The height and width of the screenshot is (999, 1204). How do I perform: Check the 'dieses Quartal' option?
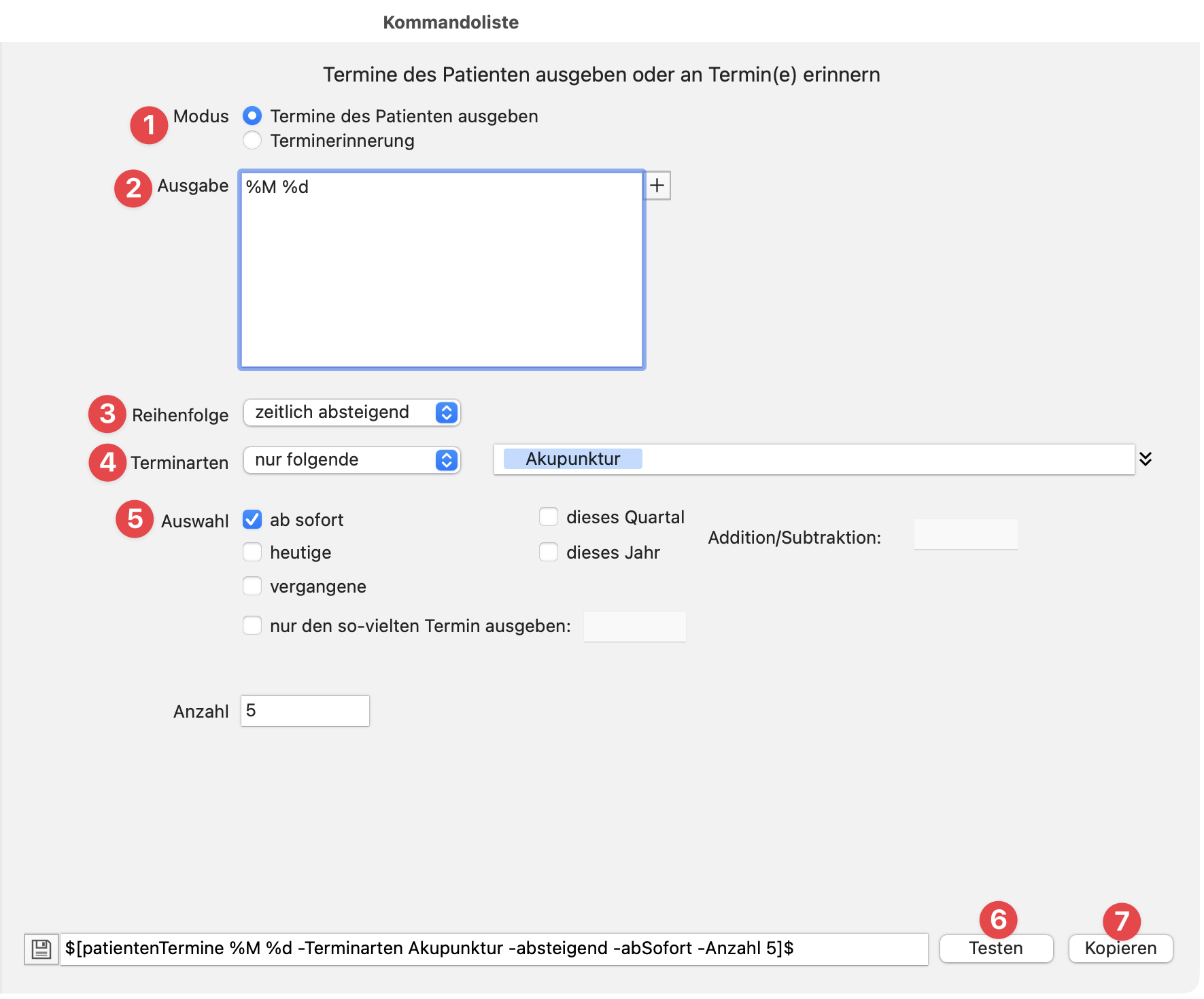coord(549,516)
